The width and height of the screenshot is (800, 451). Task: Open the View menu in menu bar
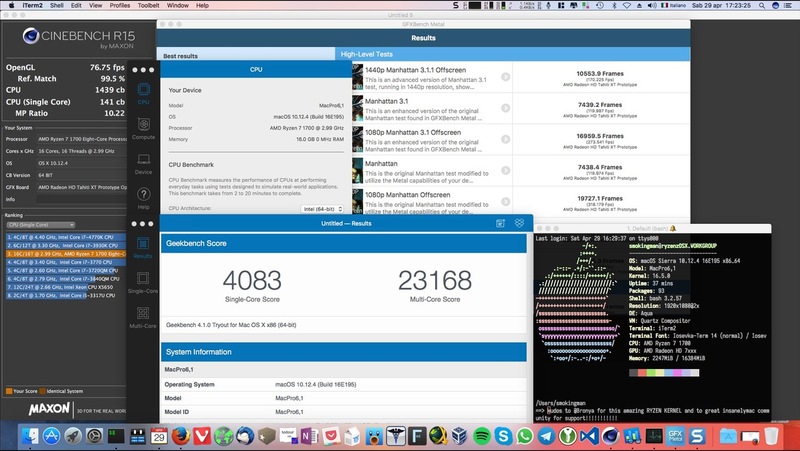point(95,5)
